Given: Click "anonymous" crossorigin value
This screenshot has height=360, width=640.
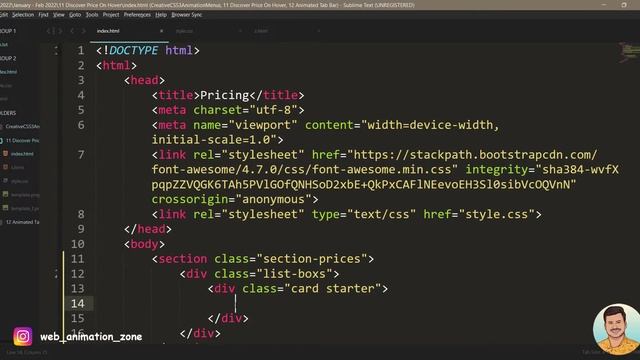Looking at the screenshot, I should pyautogui.click(x=273, y=200).
